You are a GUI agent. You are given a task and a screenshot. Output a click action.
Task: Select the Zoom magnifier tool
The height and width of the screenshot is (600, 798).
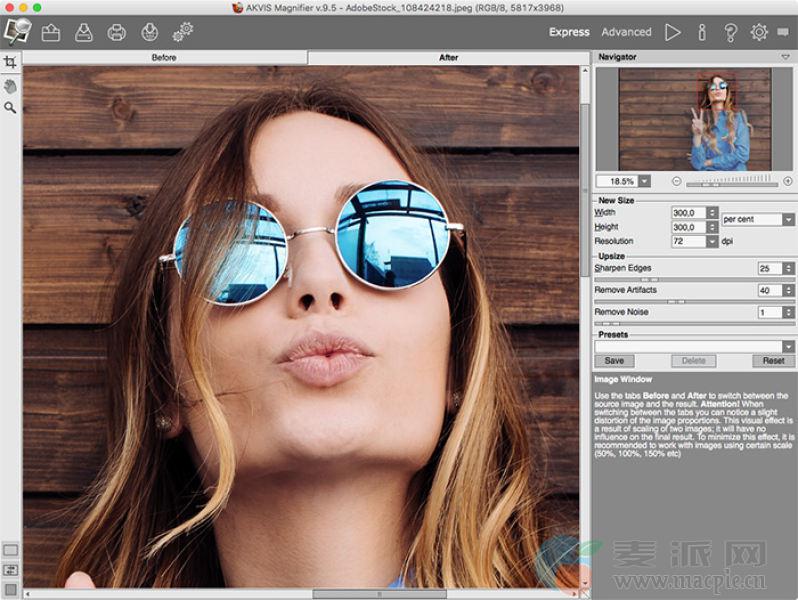coord(10,107)
